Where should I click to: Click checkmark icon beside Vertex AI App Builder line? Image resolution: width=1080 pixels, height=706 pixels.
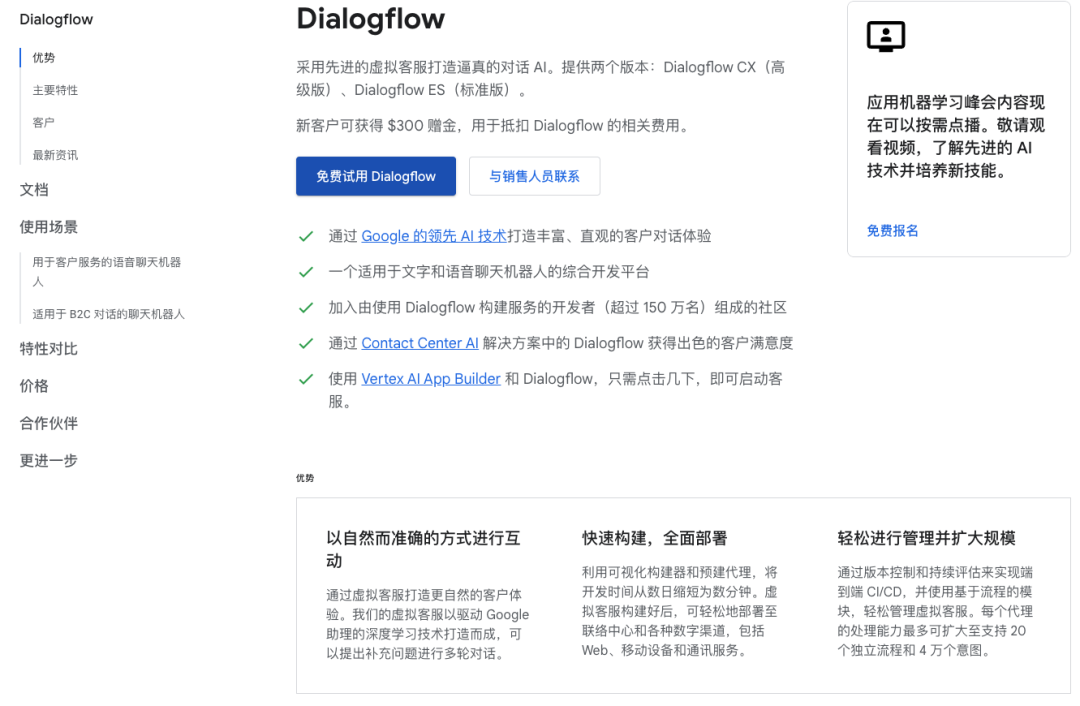pyautogui.click(x=306, y=380)
